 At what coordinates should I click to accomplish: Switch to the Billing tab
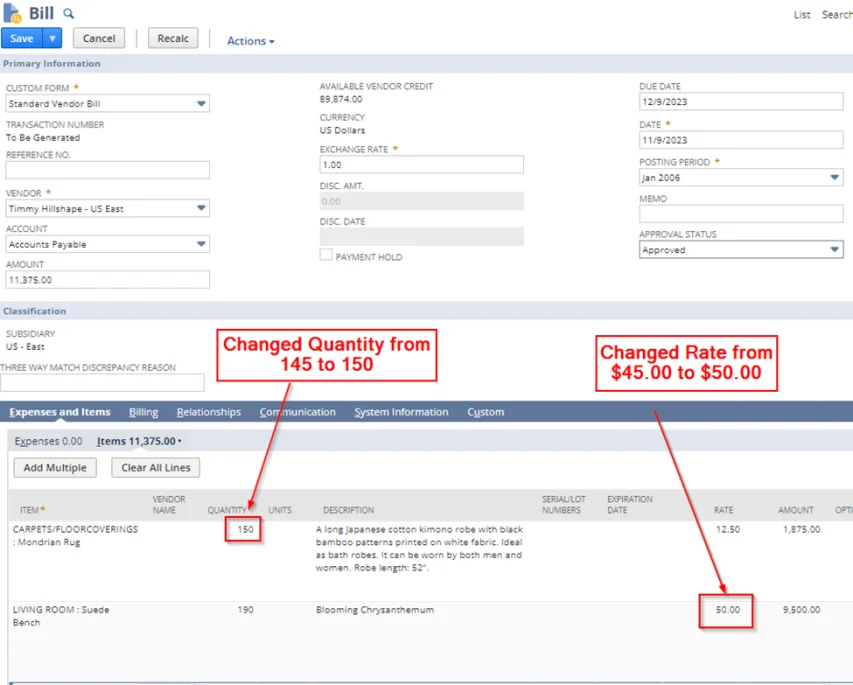click(x=143, y=412)
